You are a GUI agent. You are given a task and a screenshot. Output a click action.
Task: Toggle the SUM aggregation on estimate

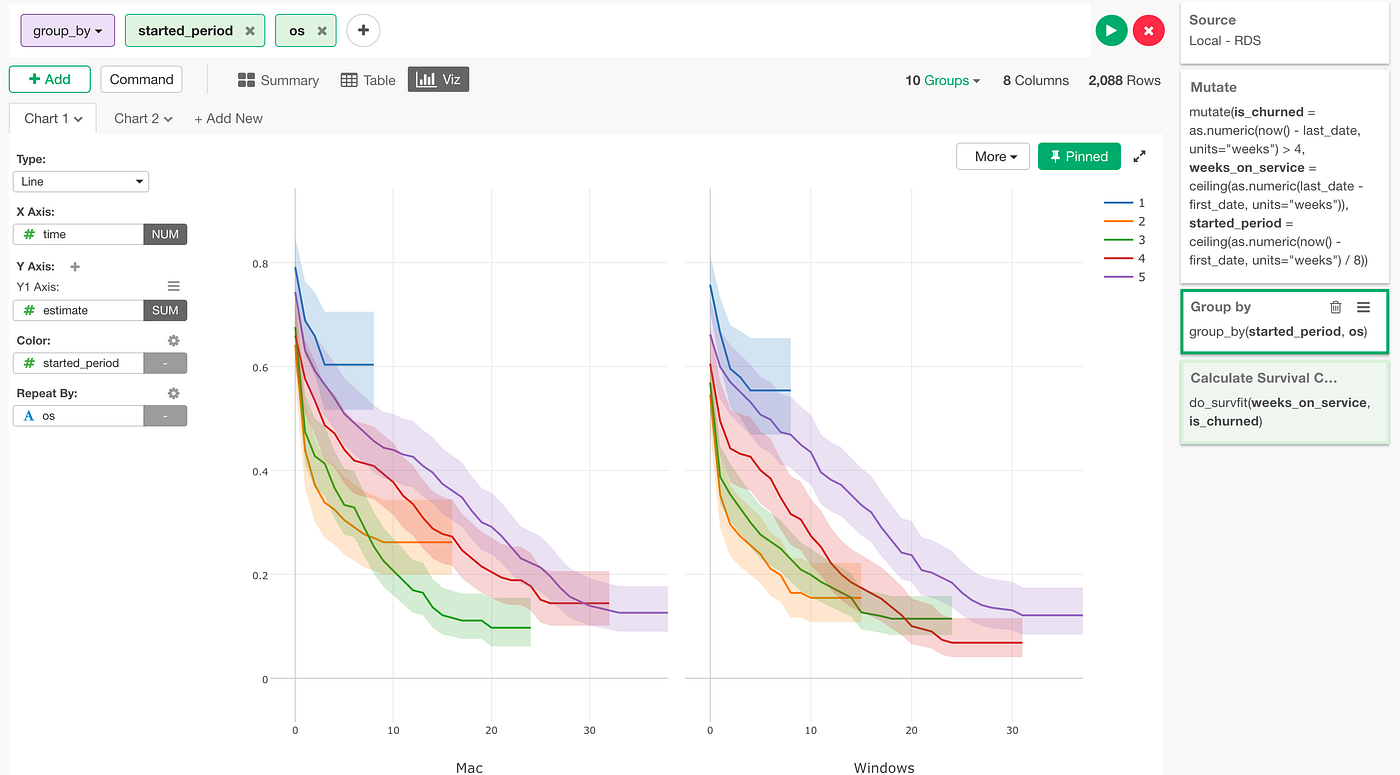tap(165, 310)
